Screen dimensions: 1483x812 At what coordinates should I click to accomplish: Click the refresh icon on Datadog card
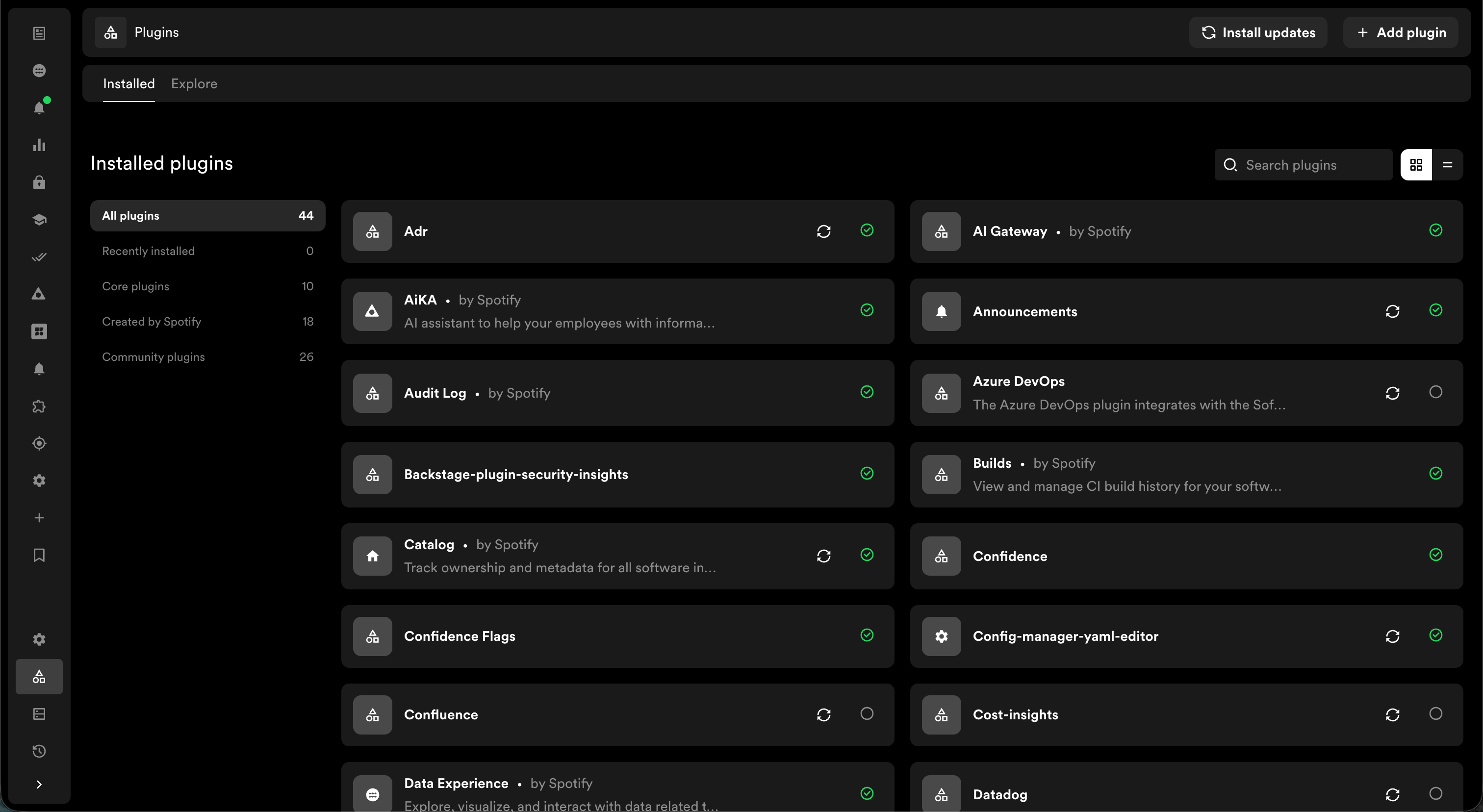point(1393,795)
